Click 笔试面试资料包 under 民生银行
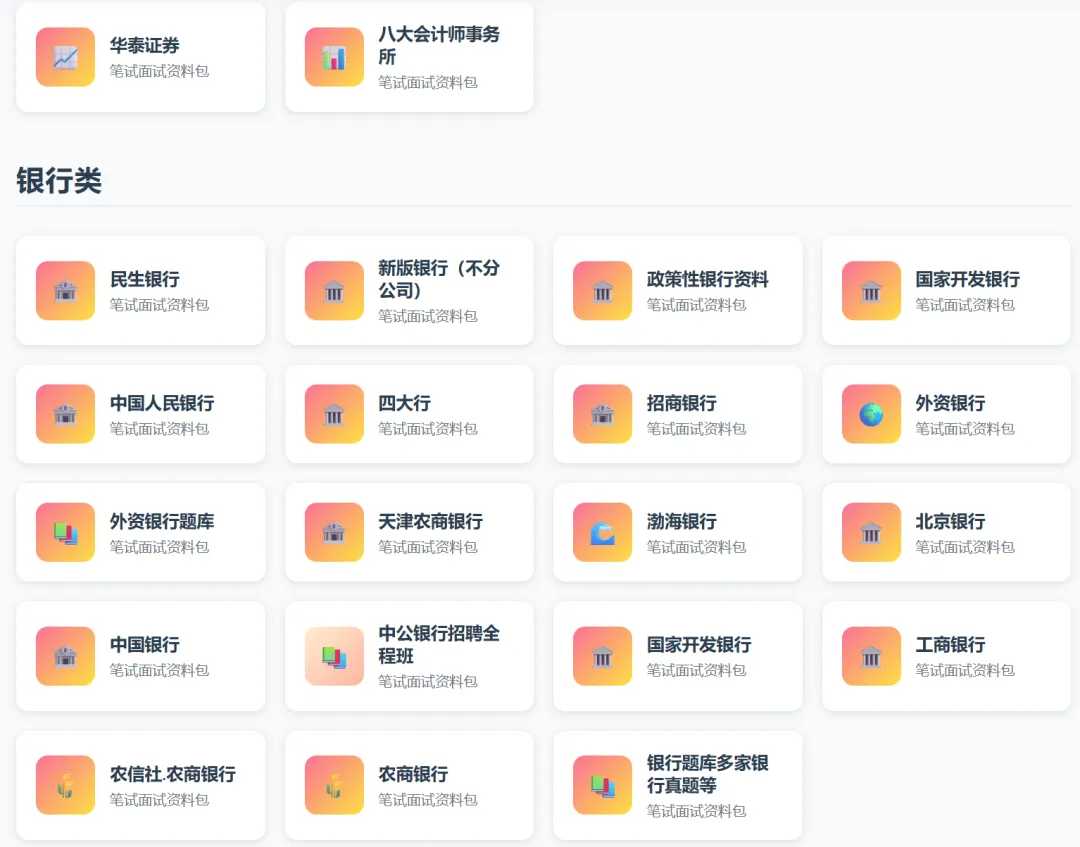 point(159,304)
